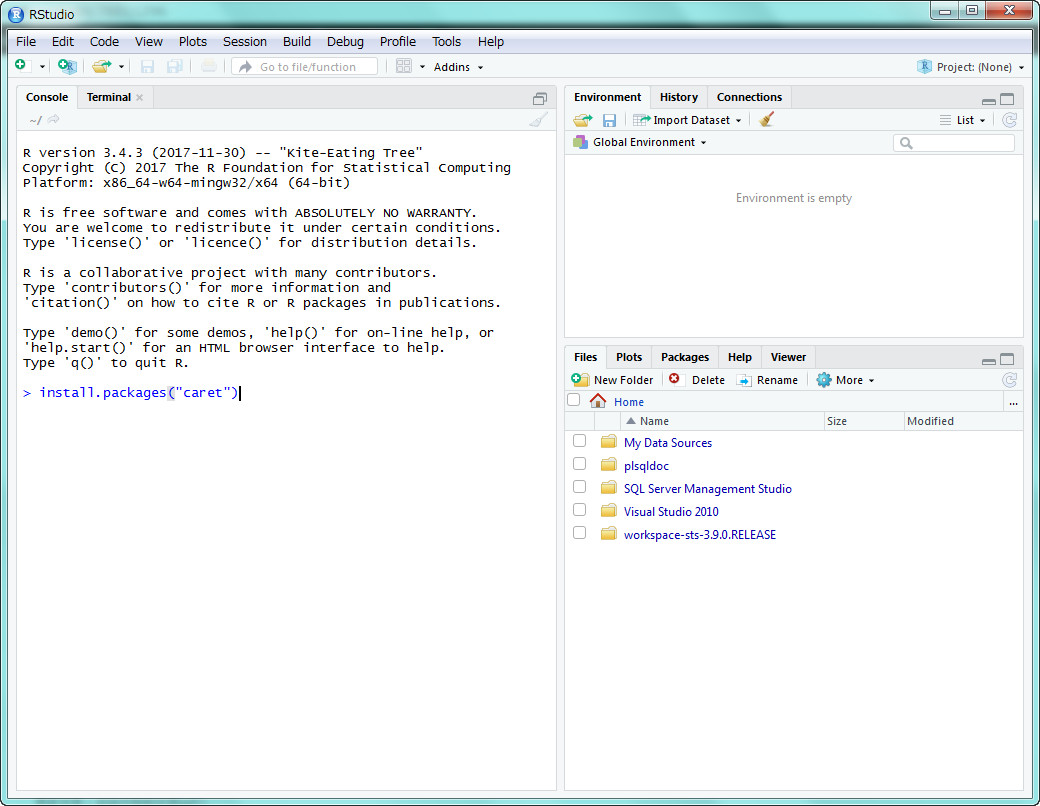Open the Session menu
Image resolution: width=1040 pixels, height=806 pixels.
tap(245, 42)
